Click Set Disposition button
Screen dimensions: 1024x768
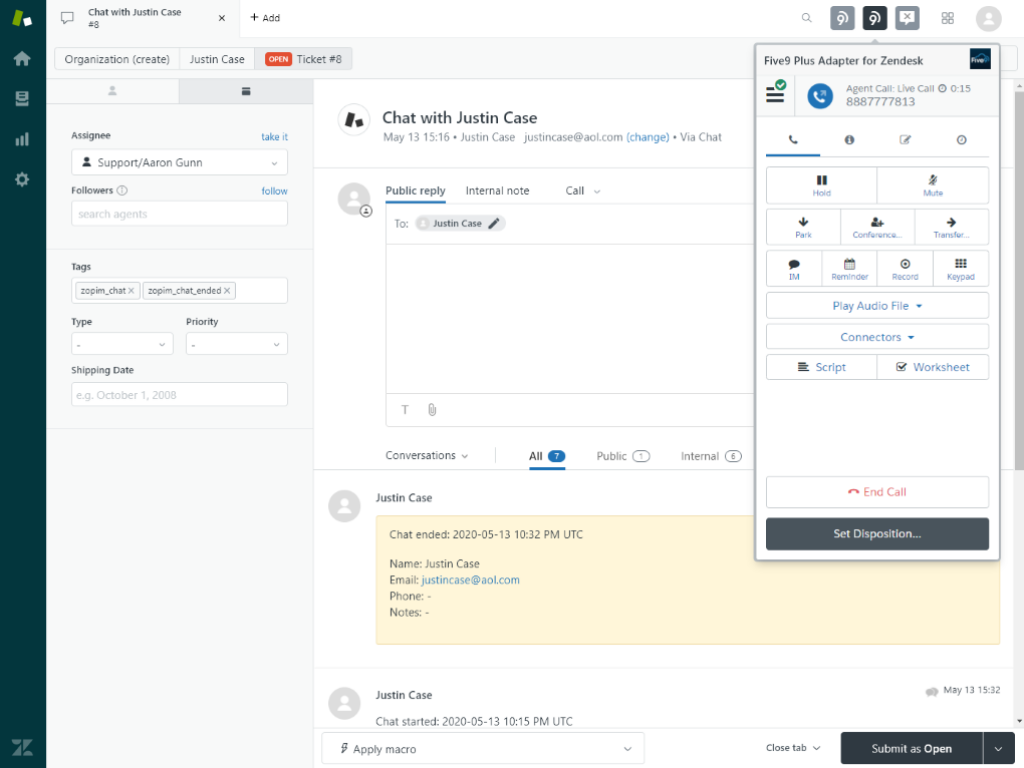tap(877, 534)
